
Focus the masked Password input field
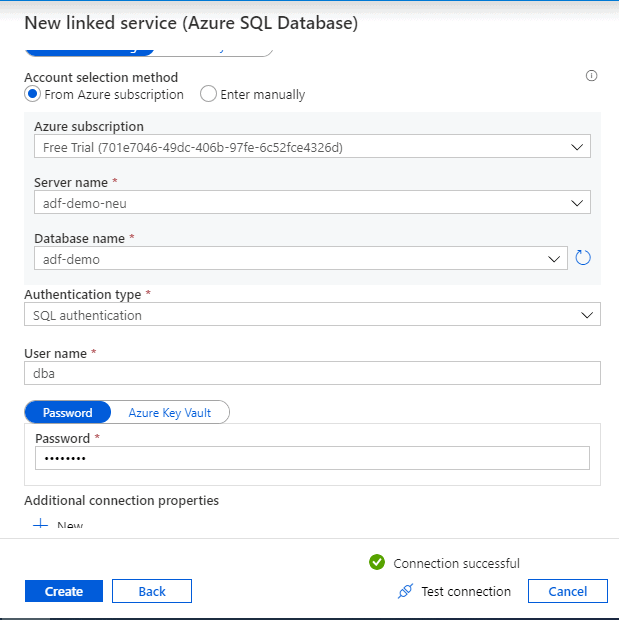click(312, 458)
